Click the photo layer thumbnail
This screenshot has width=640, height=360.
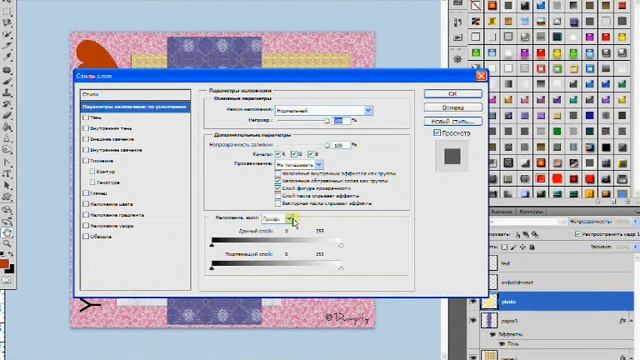pos(489,302)
